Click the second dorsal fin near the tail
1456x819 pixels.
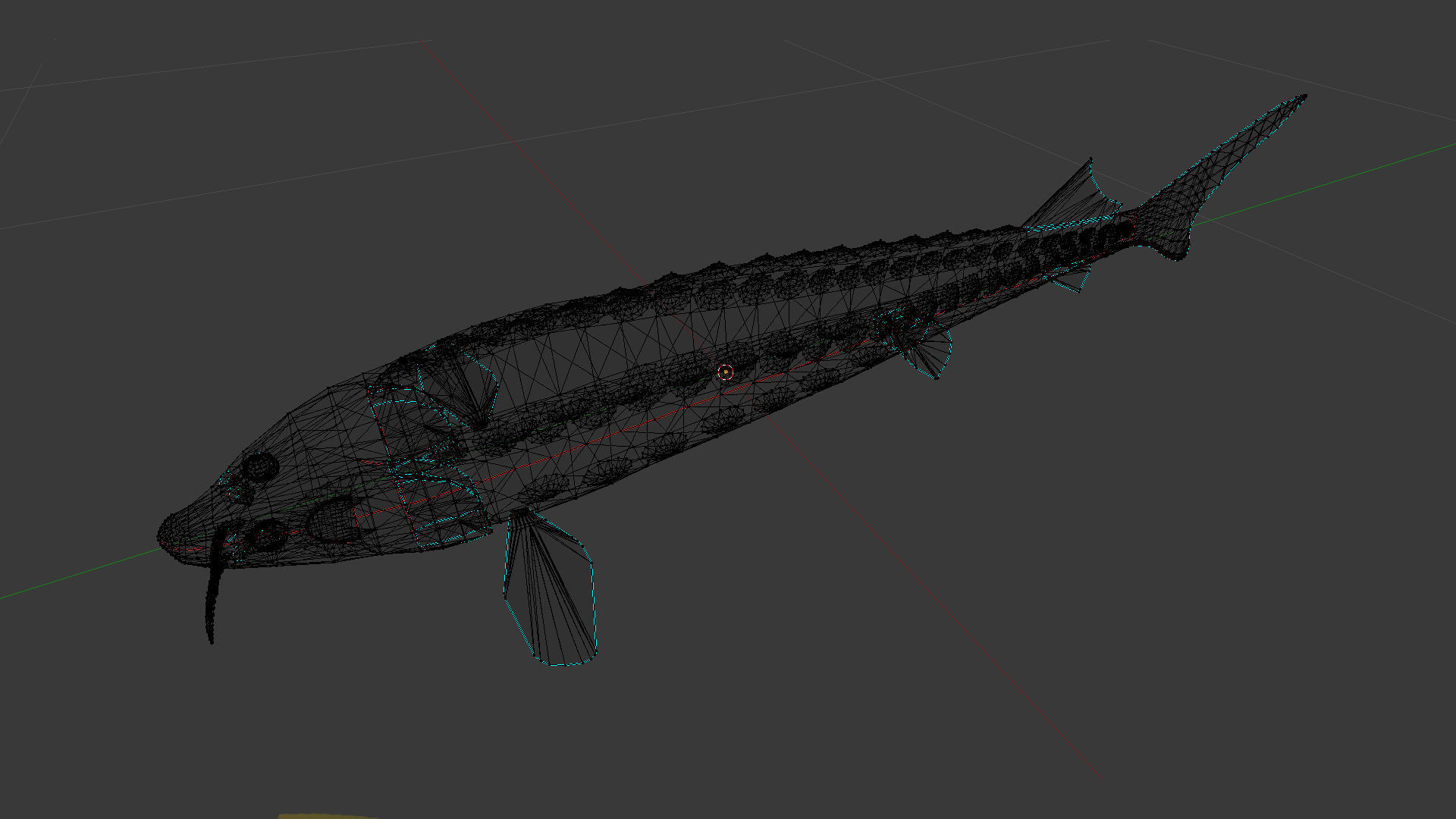point(1077,193)
